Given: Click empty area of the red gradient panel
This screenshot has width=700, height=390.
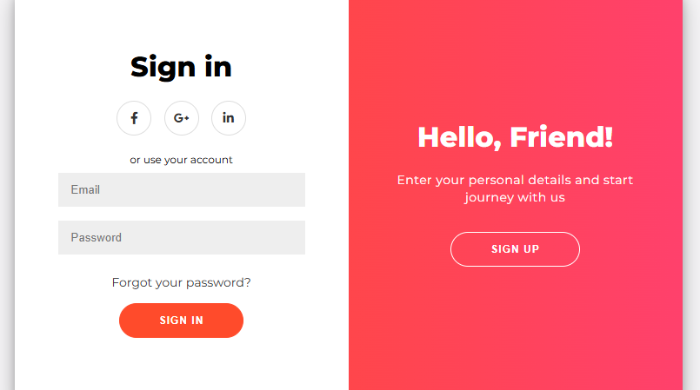Looking at the screenshot, I should (x=515, y=330).
